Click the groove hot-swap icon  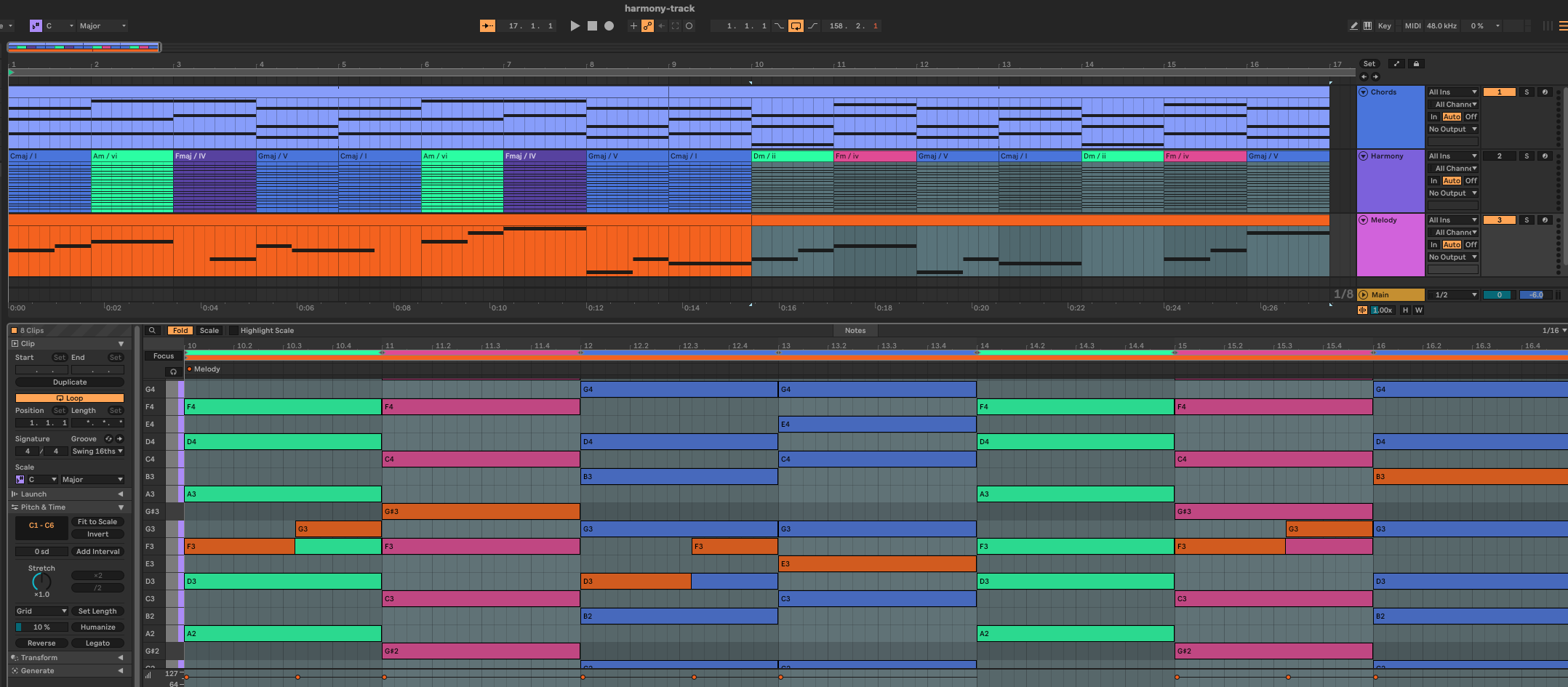pos(108,439)
